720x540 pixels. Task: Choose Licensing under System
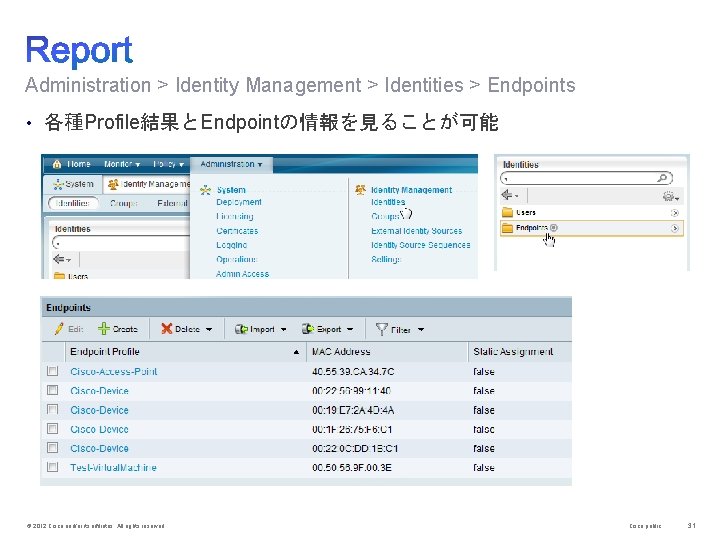(x=235, y=216)
